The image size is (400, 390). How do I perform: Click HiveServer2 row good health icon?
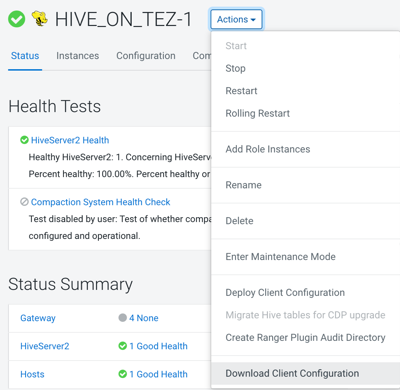pyautogui.click(x=122, y=346)
